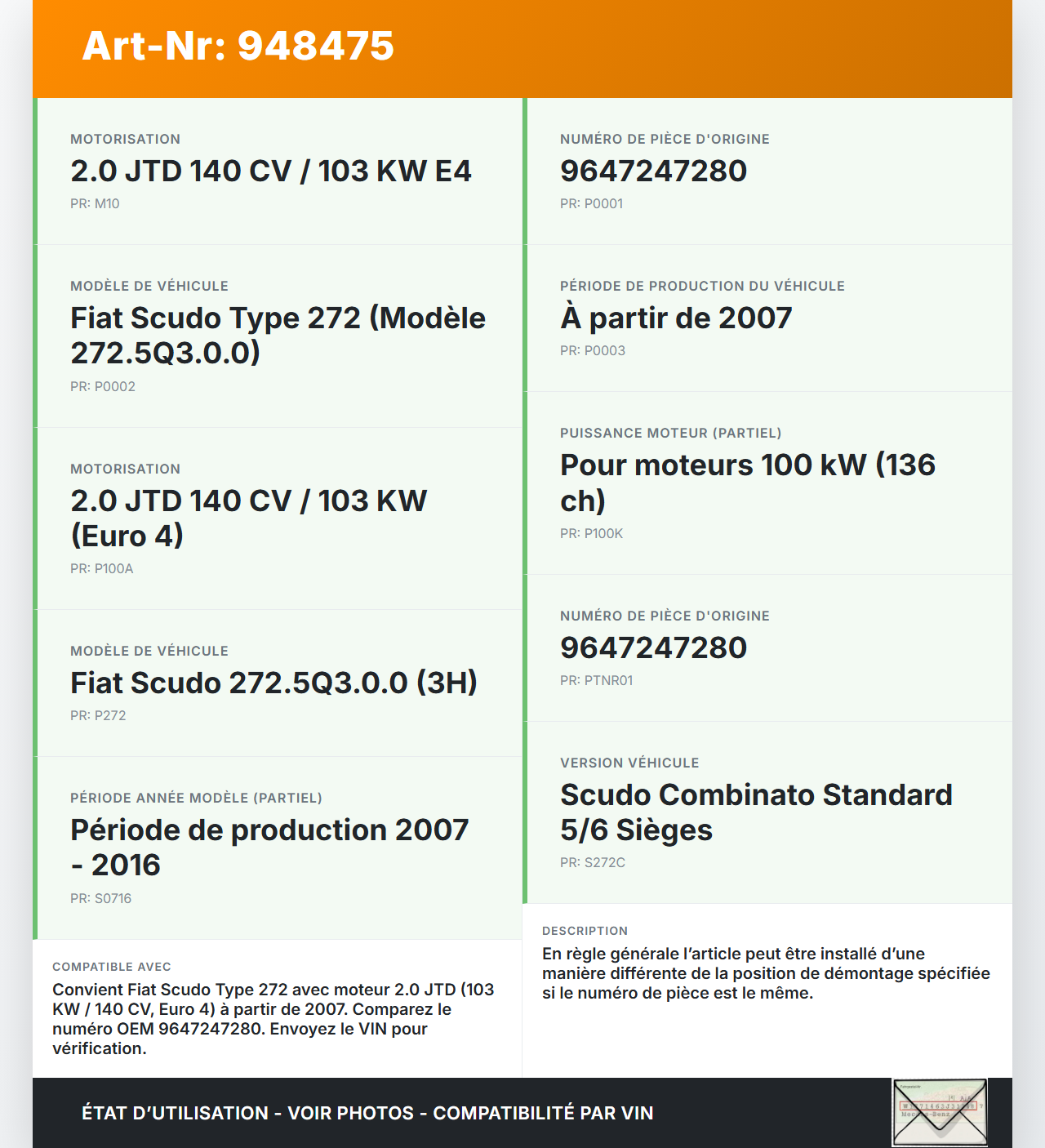Click part number above PR: PTNR01
Viewport: 1045px width, 1148px height.
point(653,648)
